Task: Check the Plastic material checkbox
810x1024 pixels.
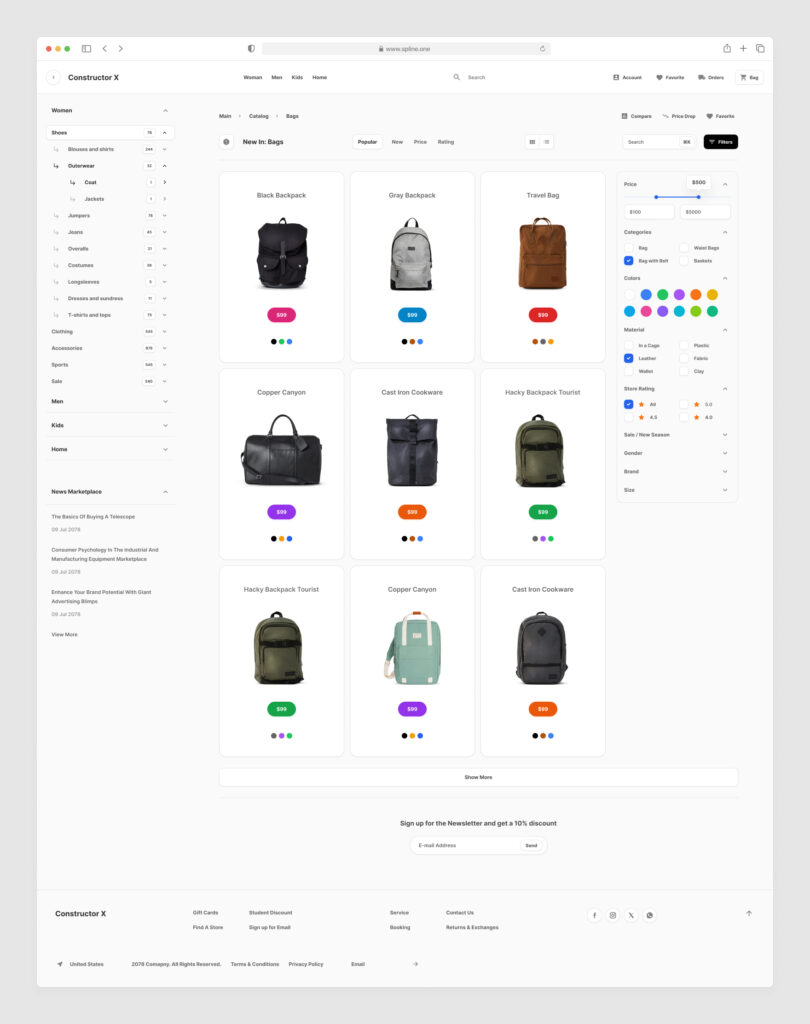Action: pyautogui.click(x=684, y=345)
